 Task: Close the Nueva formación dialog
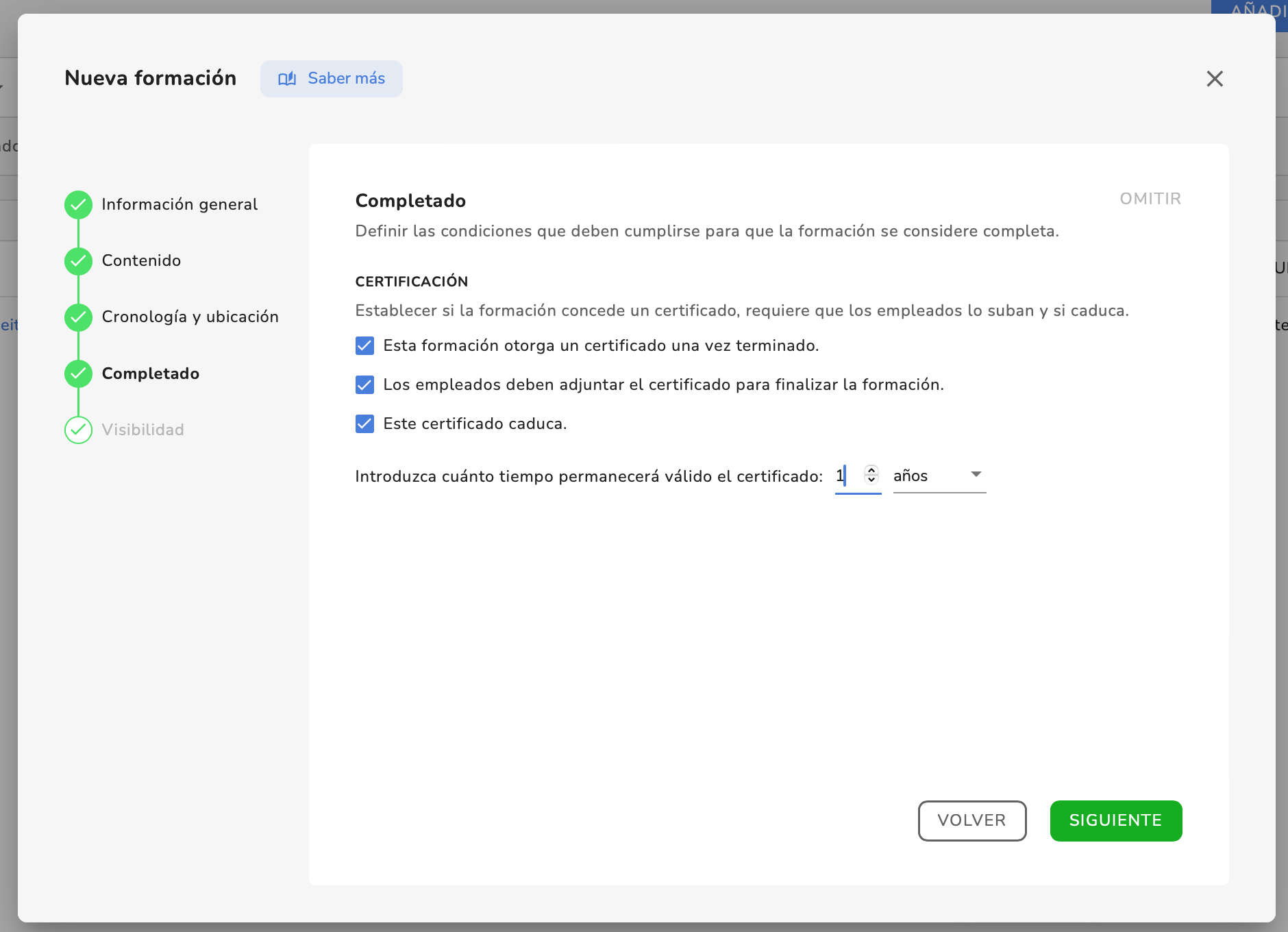[1215, 79]
